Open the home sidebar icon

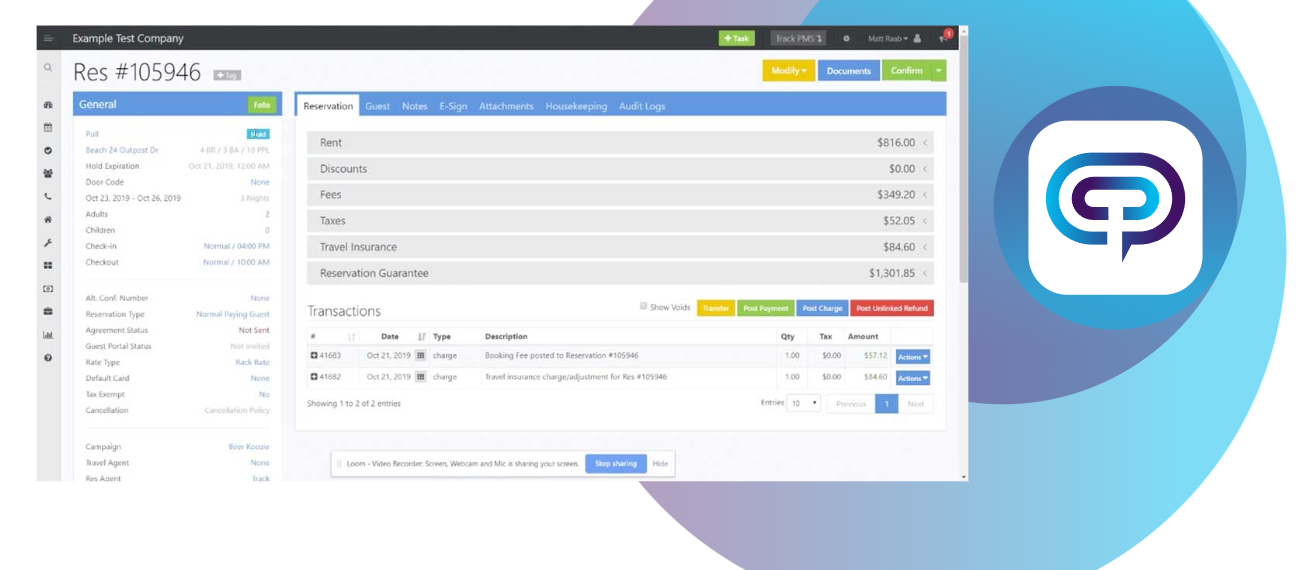(47, 219)
